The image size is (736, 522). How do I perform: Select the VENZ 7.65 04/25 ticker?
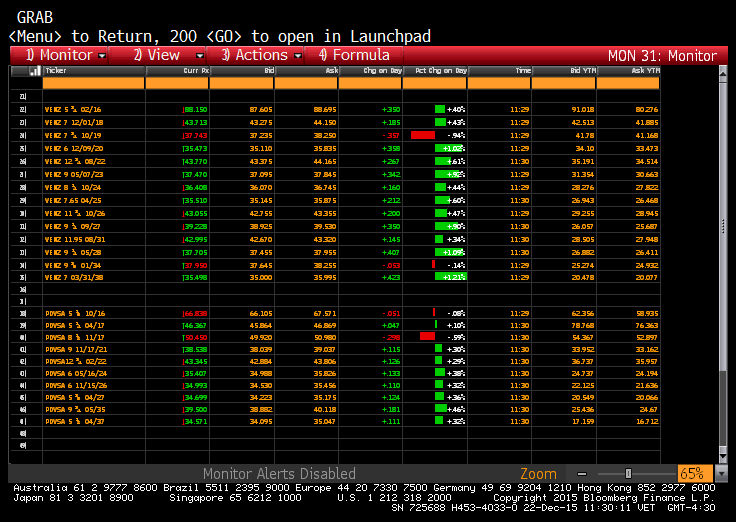(73, 200)
